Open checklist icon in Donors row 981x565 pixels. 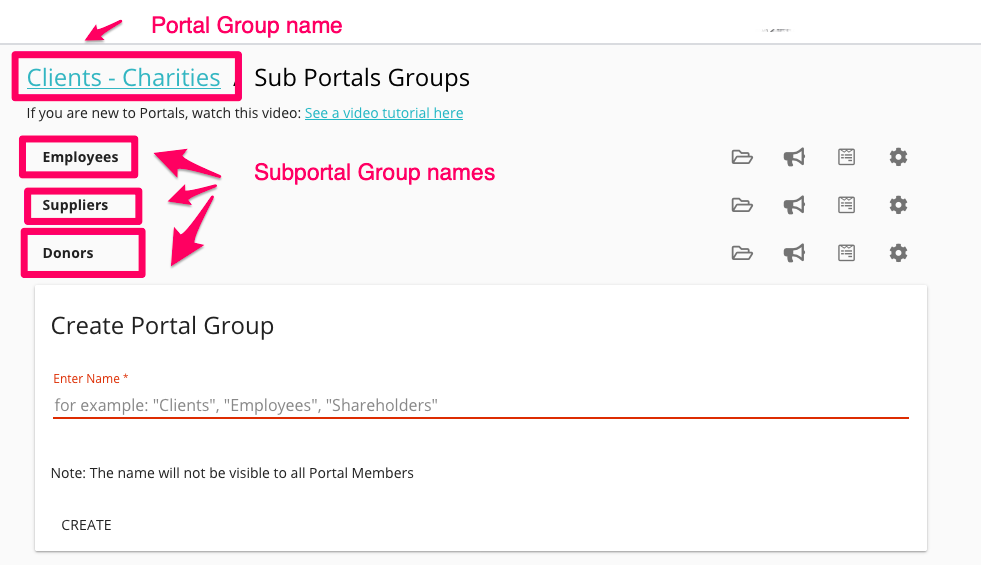[x=847, y=253]
